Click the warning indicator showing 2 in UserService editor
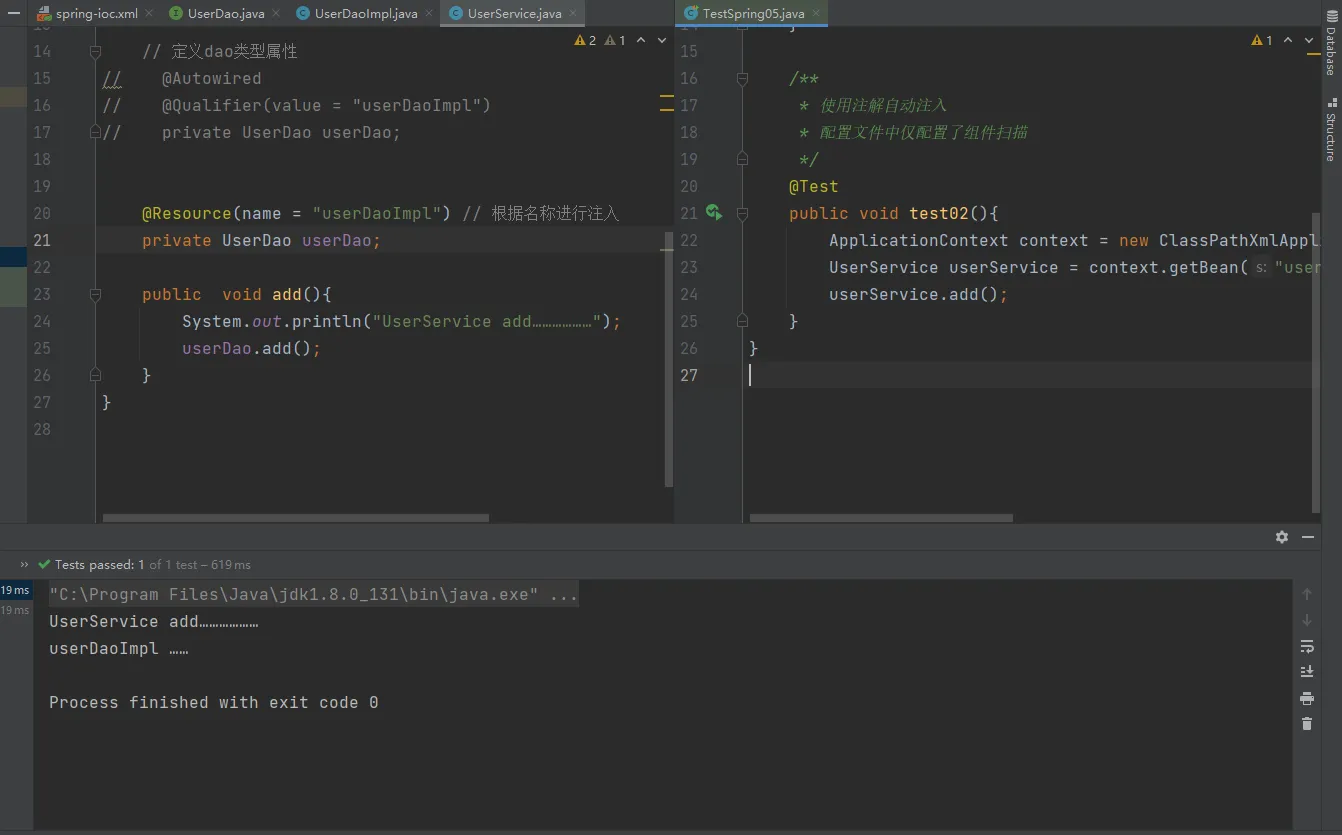This screenshot has width=1342, height=835. click(x=585, y=41)
